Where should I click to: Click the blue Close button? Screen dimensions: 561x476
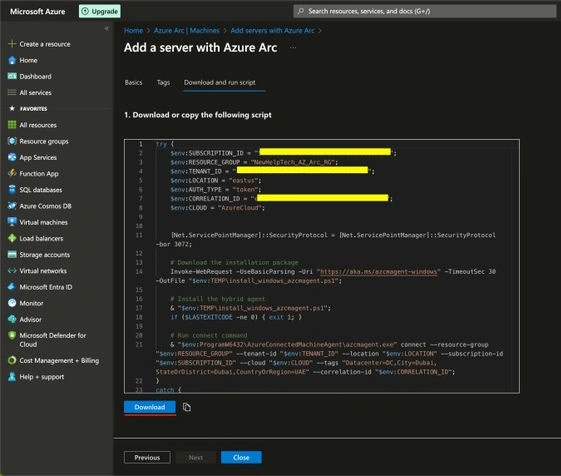click(x=241, y=458)
